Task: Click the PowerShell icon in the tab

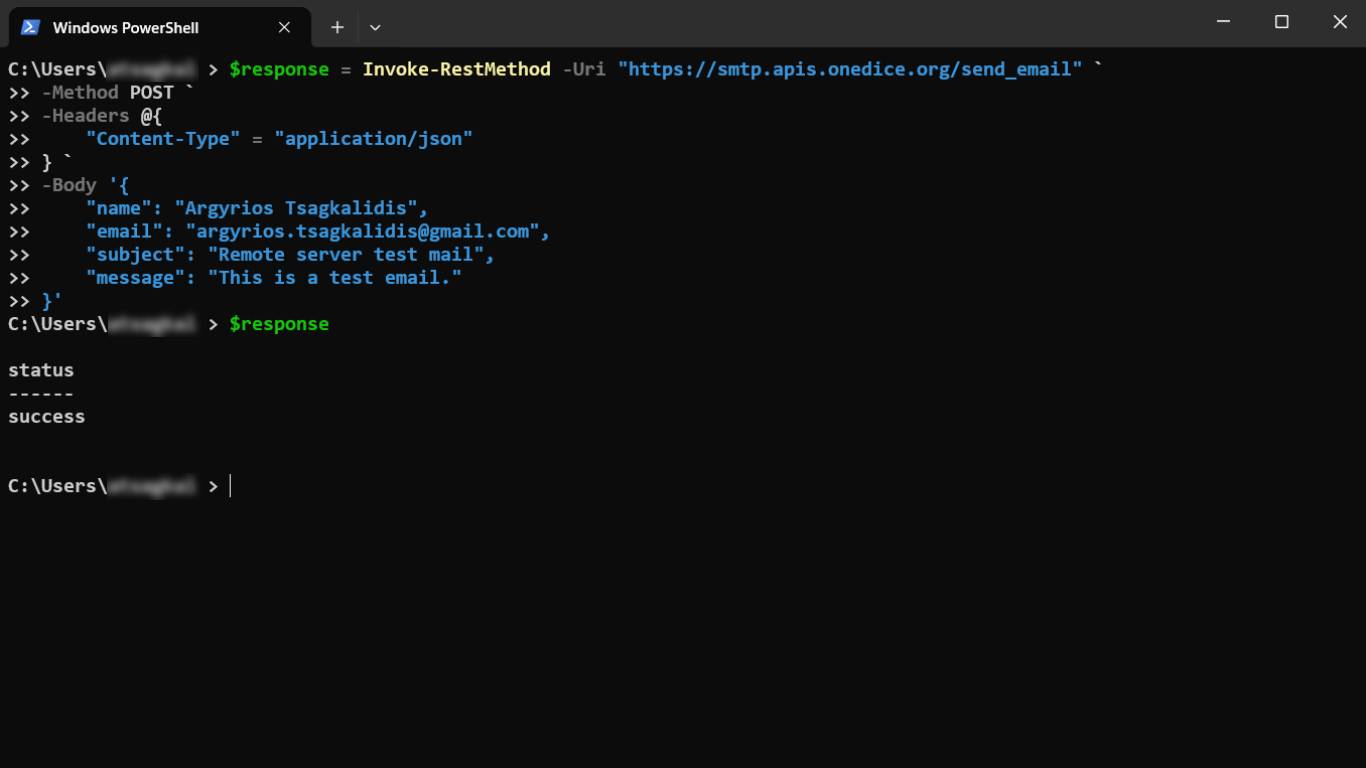Action: (30, 27)
